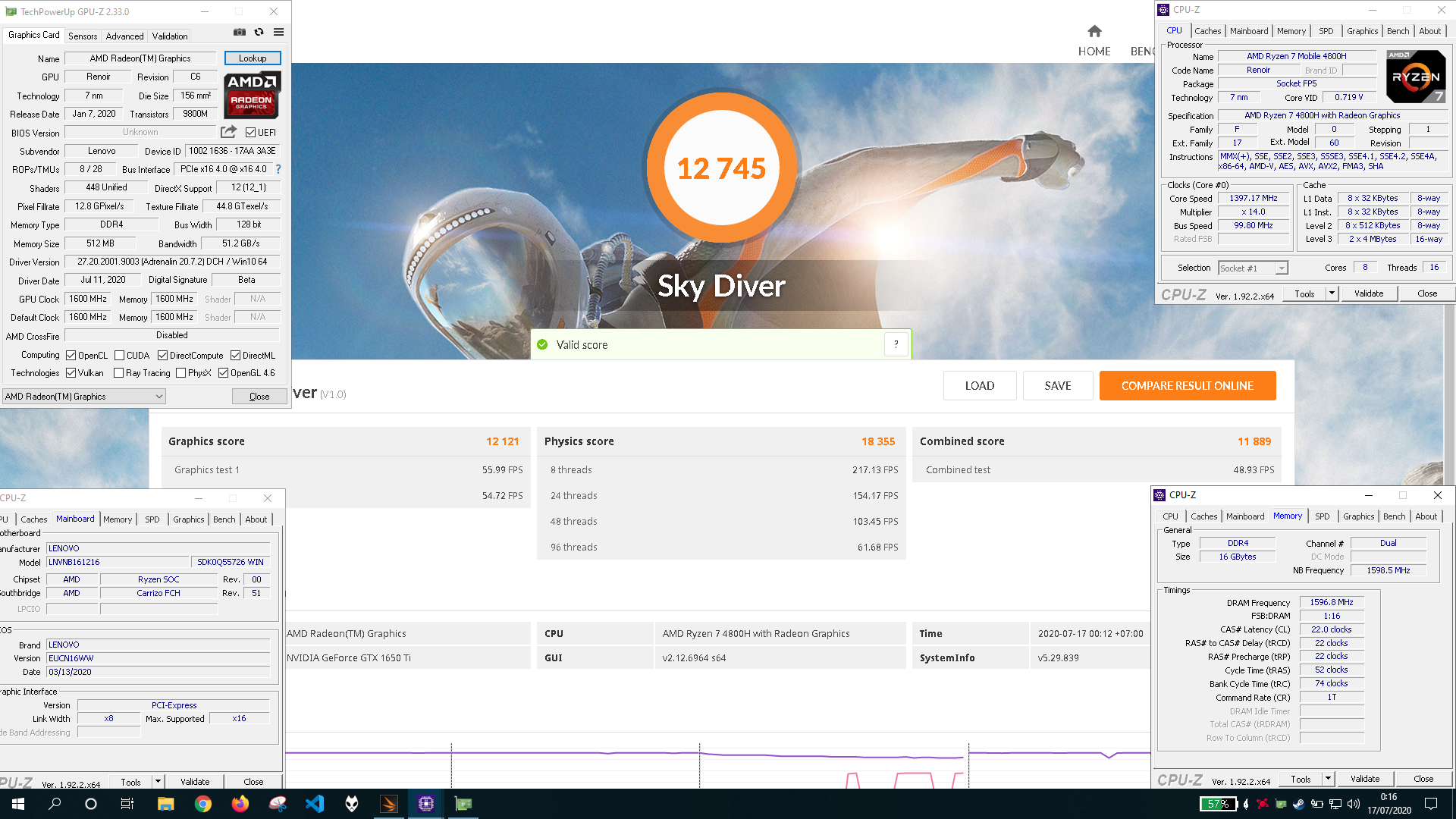Click the SAVE button in 3DMark
Image resolution: width=1456 pixels, height=819 pixels.
1057,385
